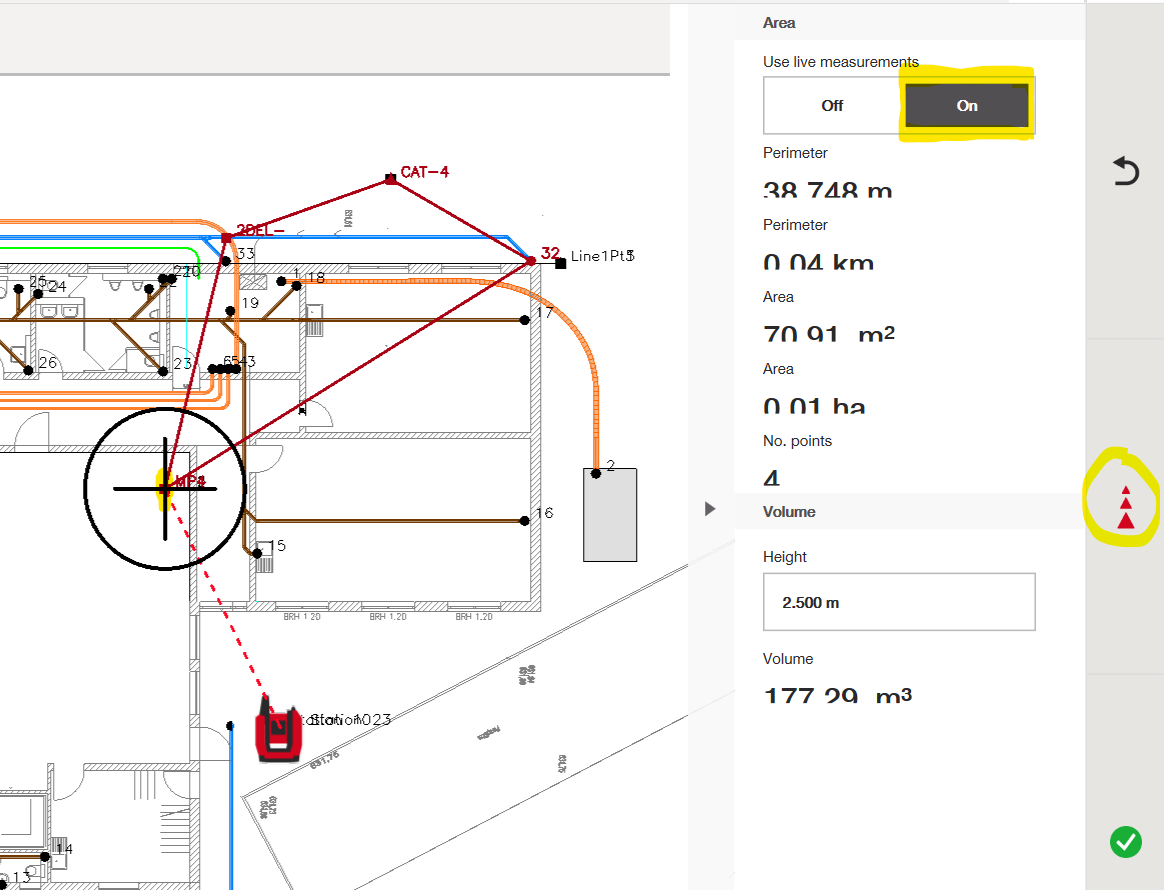Select point 2 above the gray rectangle
This screenshot has width=1164, height=890.
click(596, 473)
